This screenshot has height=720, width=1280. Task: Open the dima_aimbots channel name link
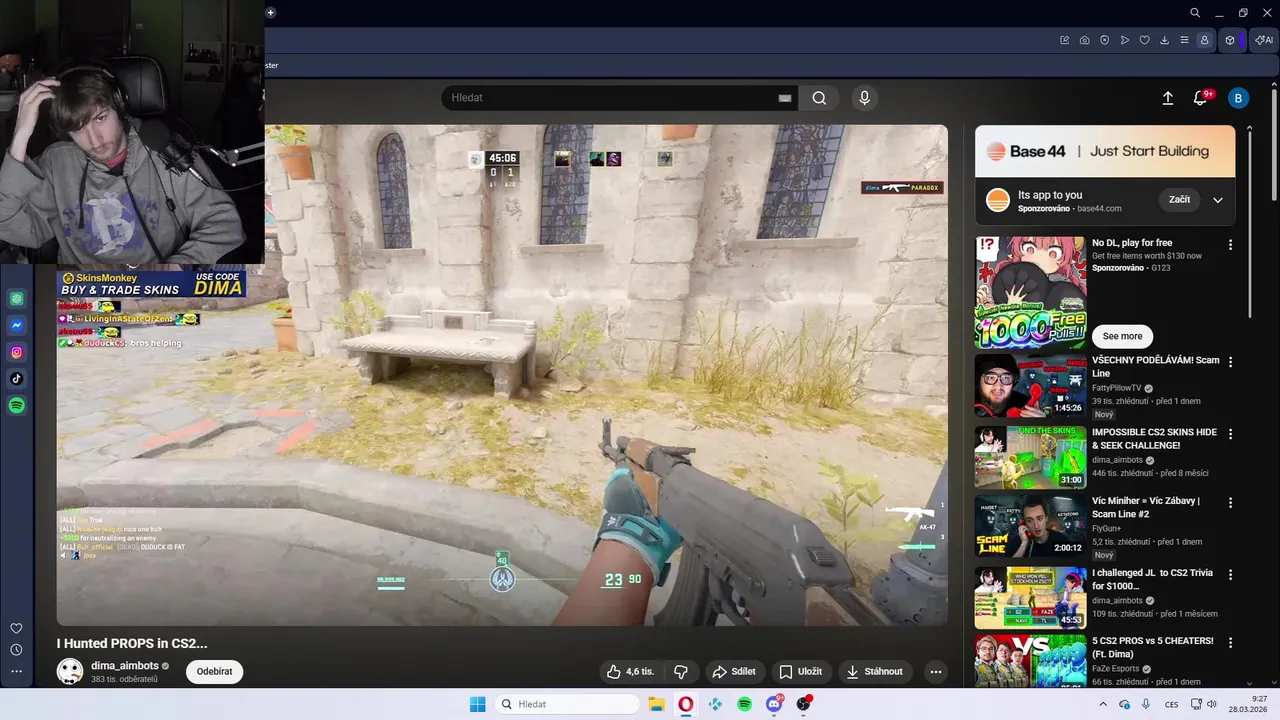click(125, 665)
